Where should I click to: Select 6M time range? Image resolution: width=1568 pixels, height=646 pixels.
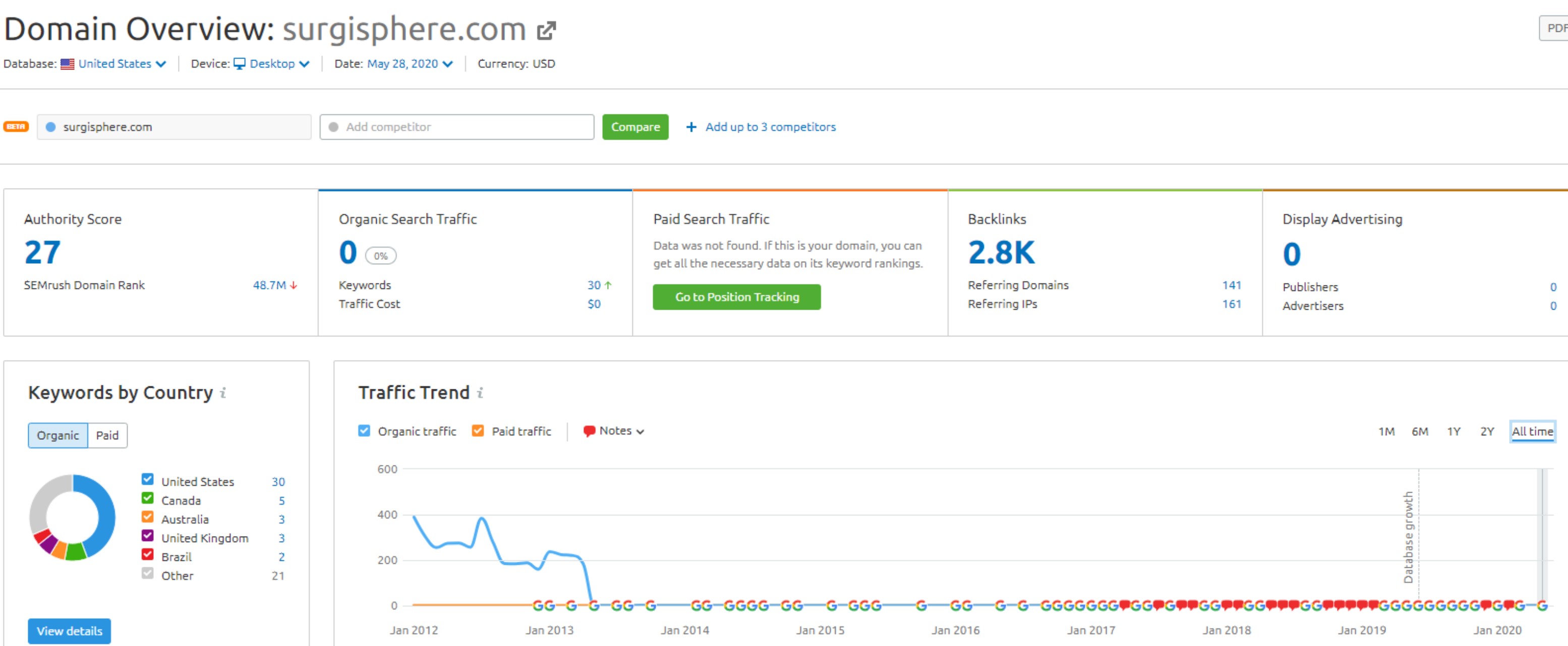[1420, 432]
